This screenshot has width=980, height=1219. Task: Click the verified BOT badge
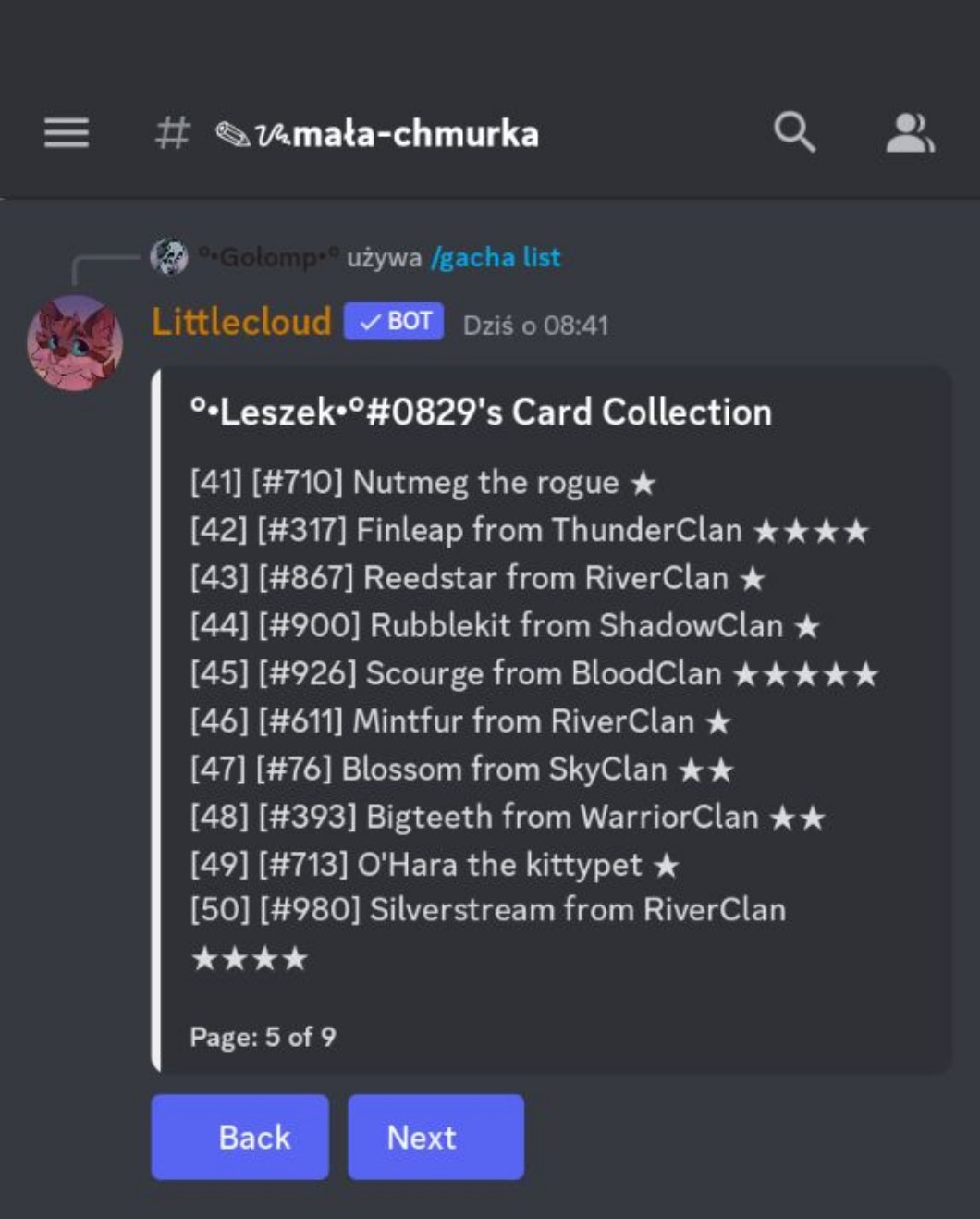pos(394,322)
